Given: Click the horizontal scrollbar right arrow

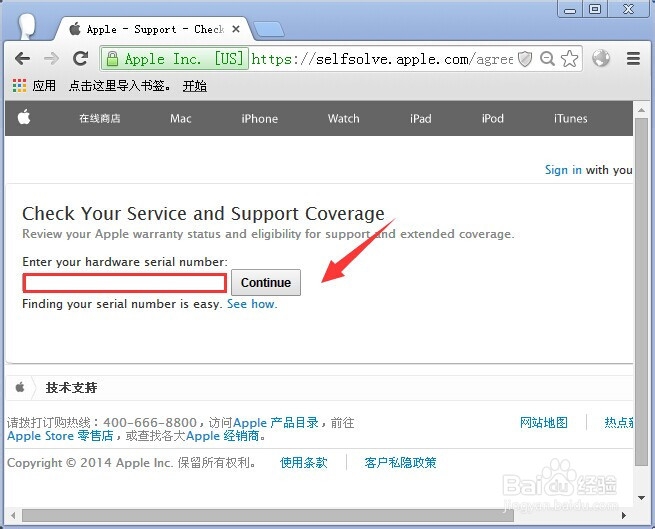Looking at the screenshot, I should [624, 516].
